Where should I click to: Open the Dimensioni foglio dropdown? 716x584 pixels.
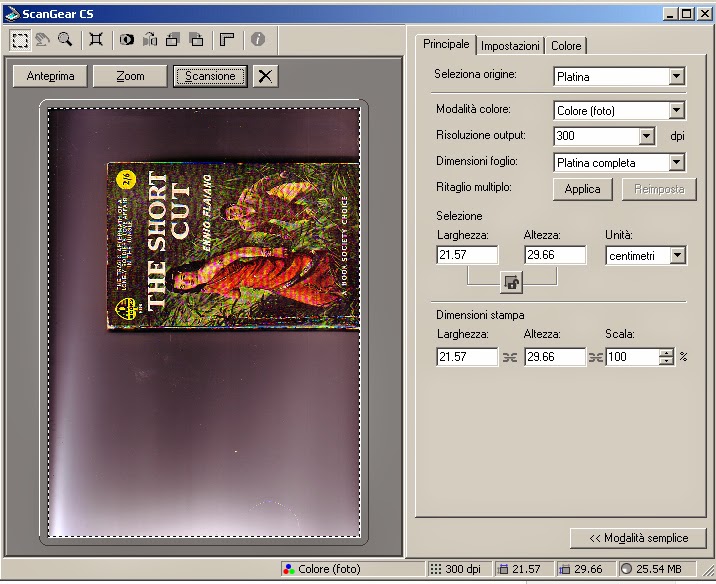coord(677,162)
